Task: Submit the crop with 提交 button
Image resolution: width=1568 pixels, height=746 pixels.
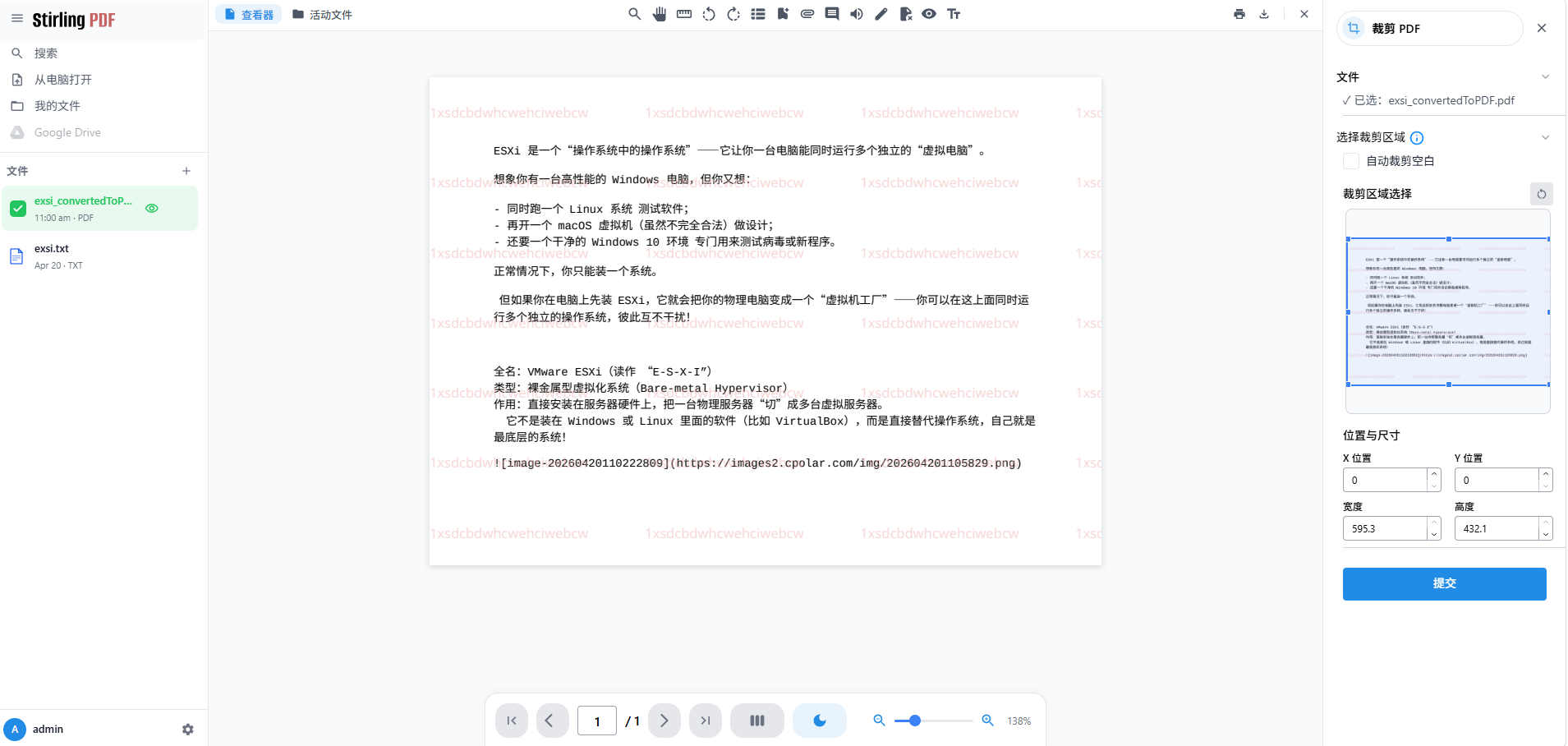Action: (x=1445, y=584)
